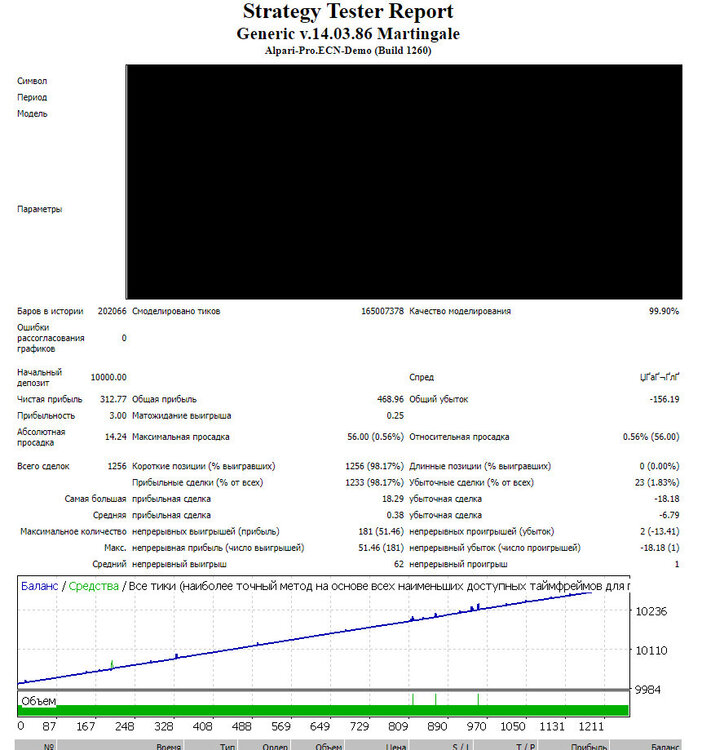This screenshot has width=702, height=750.
Task: Click 'Относительная просадка' label
Action: tap(459, 437)
